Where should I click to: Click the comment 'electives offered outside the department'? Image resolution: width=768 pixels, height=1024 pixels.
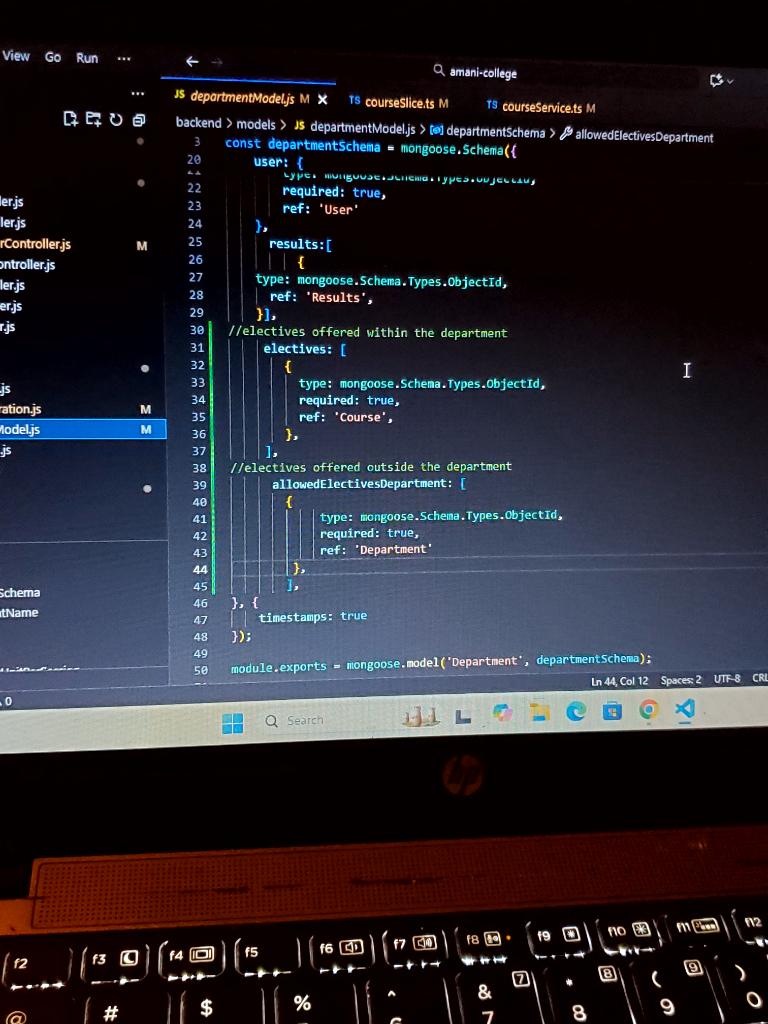click(x=371, y=467)
